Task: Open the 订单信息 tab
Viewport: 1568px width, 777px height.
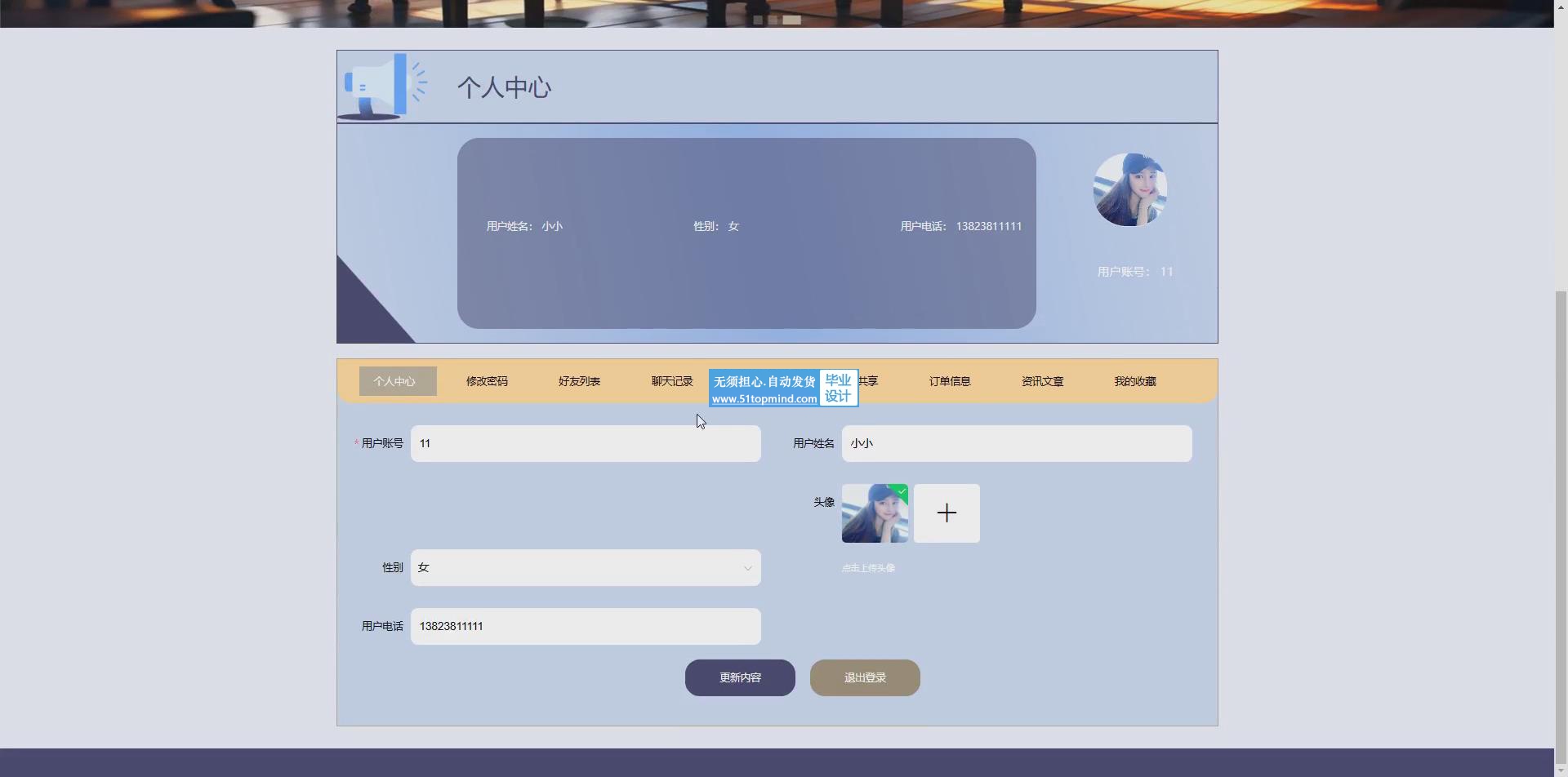Action: point(950,381)
